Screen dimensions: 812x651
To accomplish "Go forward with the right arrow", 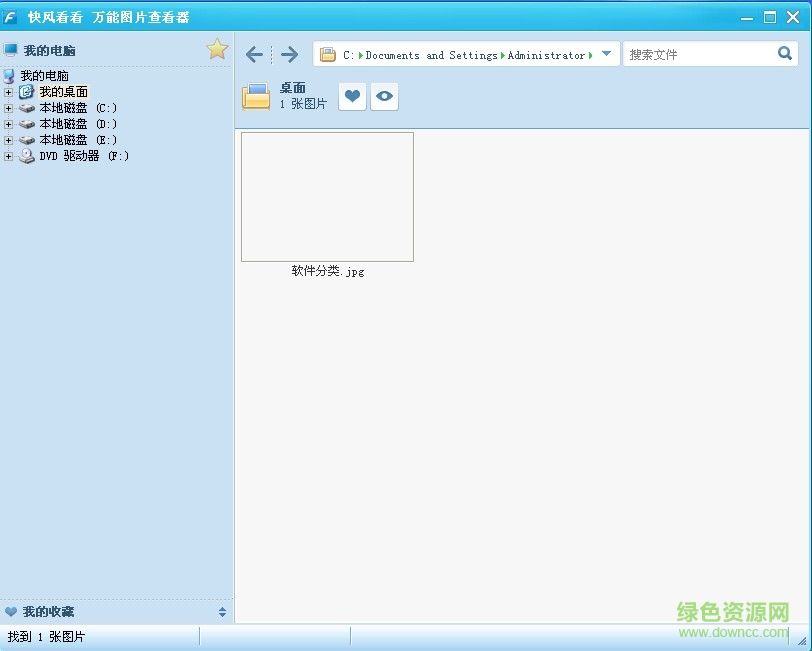I will pos(289,55).
